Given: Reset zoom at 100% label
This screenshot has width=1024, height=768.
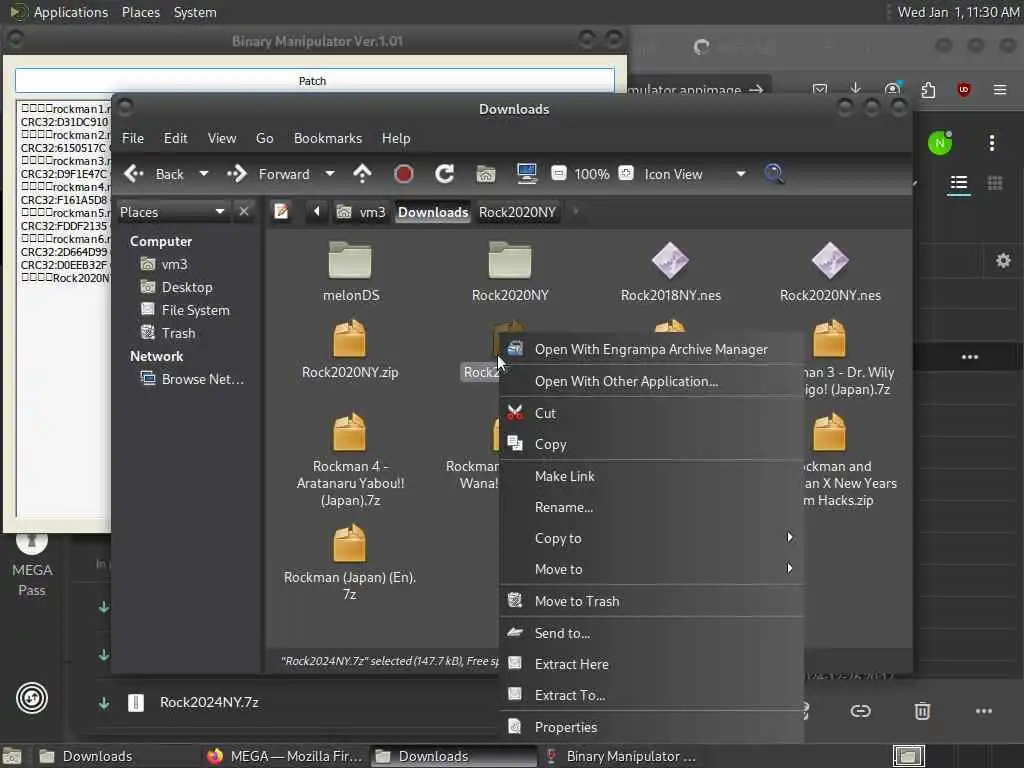Looking at the screenshot, I should coord(592,174).
